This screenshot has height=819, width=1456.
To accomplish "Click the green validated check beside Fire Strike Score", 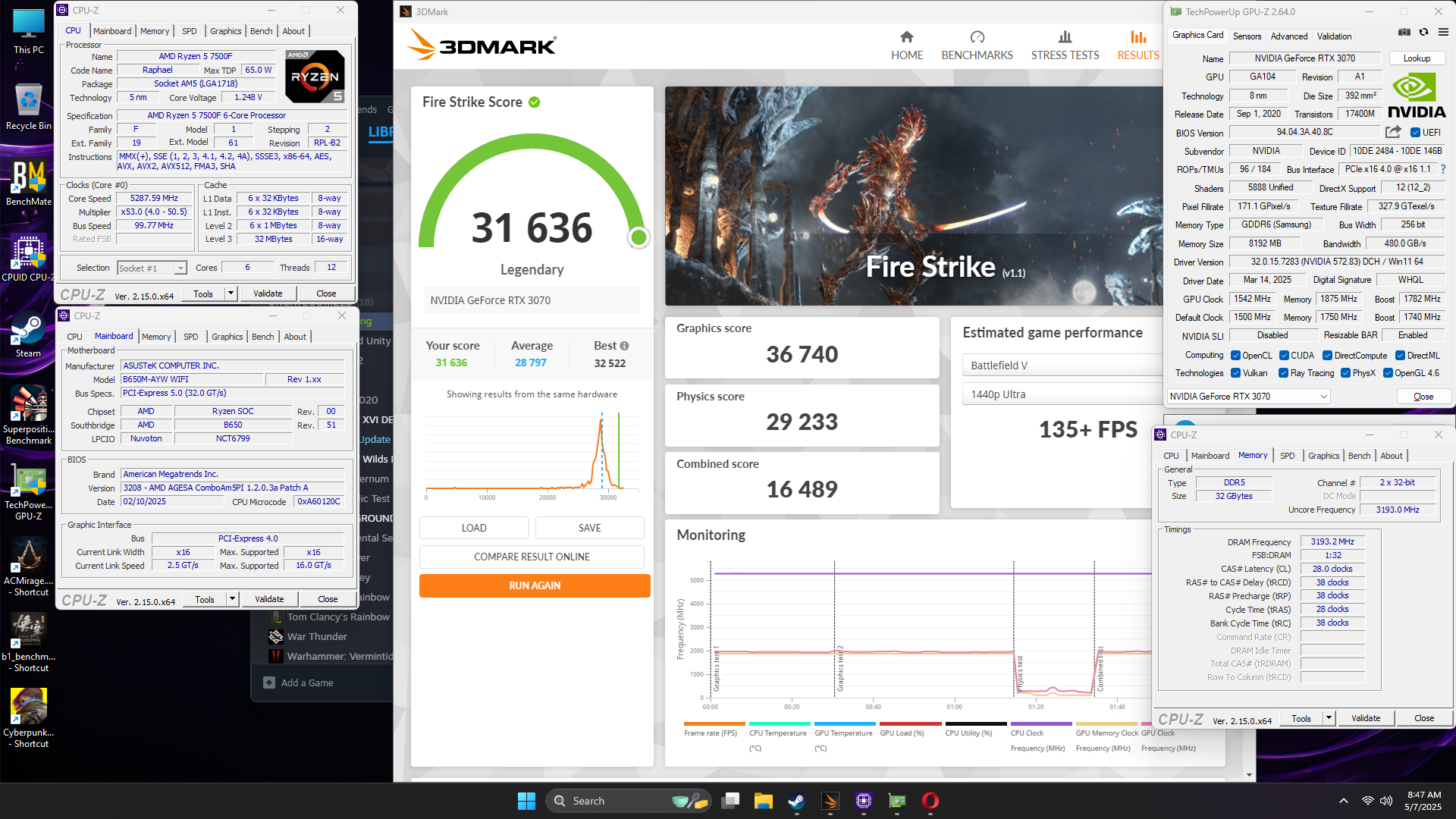I will [535, 102].
